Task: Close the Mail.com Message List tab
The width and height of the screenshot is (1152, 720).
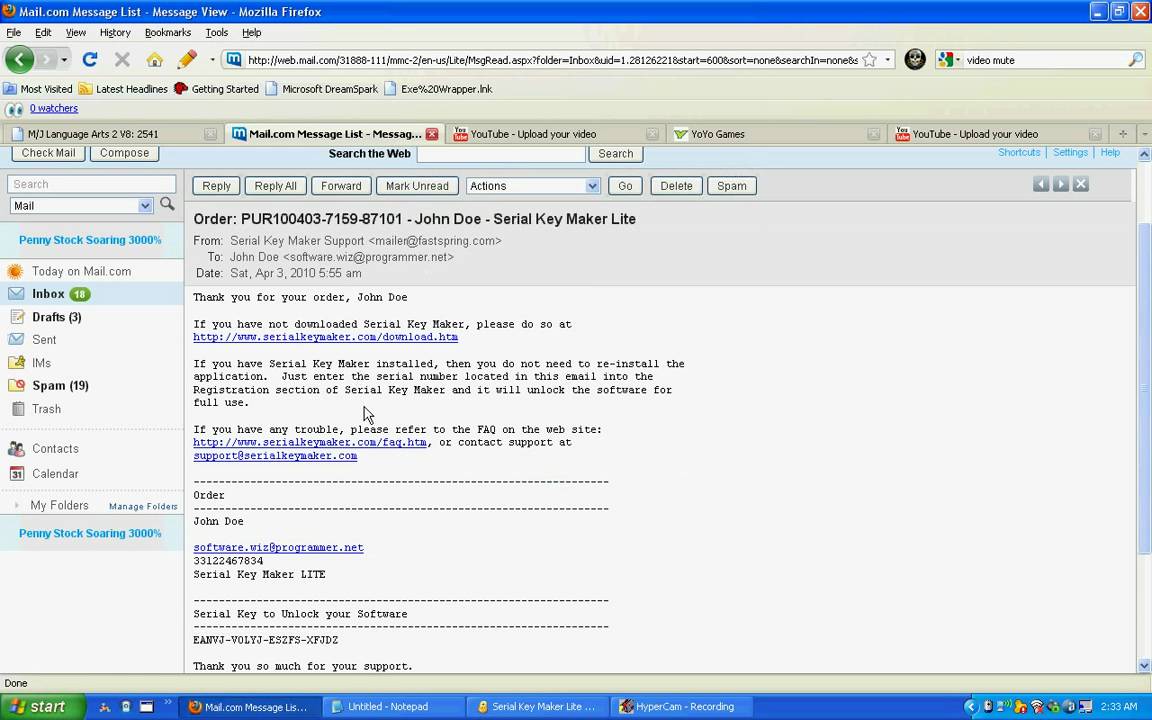Action: click(432, 134)
